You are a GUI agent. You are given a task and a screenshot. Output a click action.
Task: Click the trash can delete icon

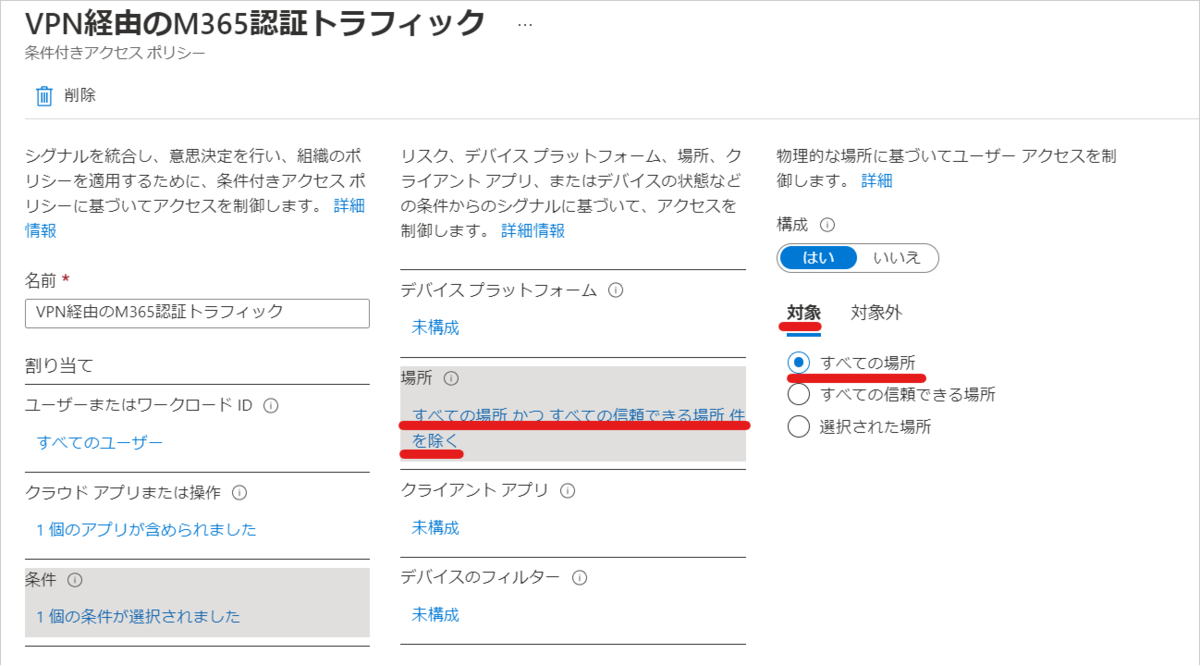point(44,96)
